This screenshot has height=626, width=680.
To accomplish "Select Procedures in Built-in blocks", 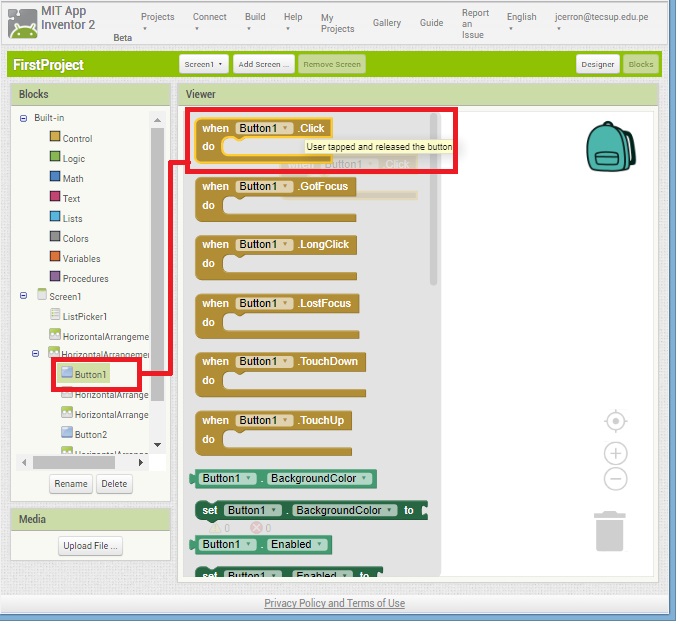I will [85, 278].
